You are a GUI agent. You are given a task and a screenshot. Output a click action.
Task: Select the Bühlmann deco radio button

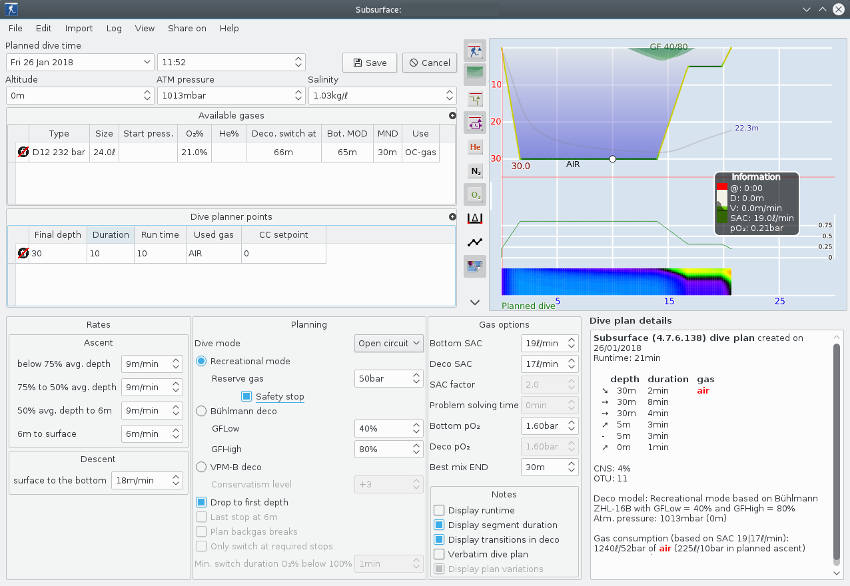point(201,410)
